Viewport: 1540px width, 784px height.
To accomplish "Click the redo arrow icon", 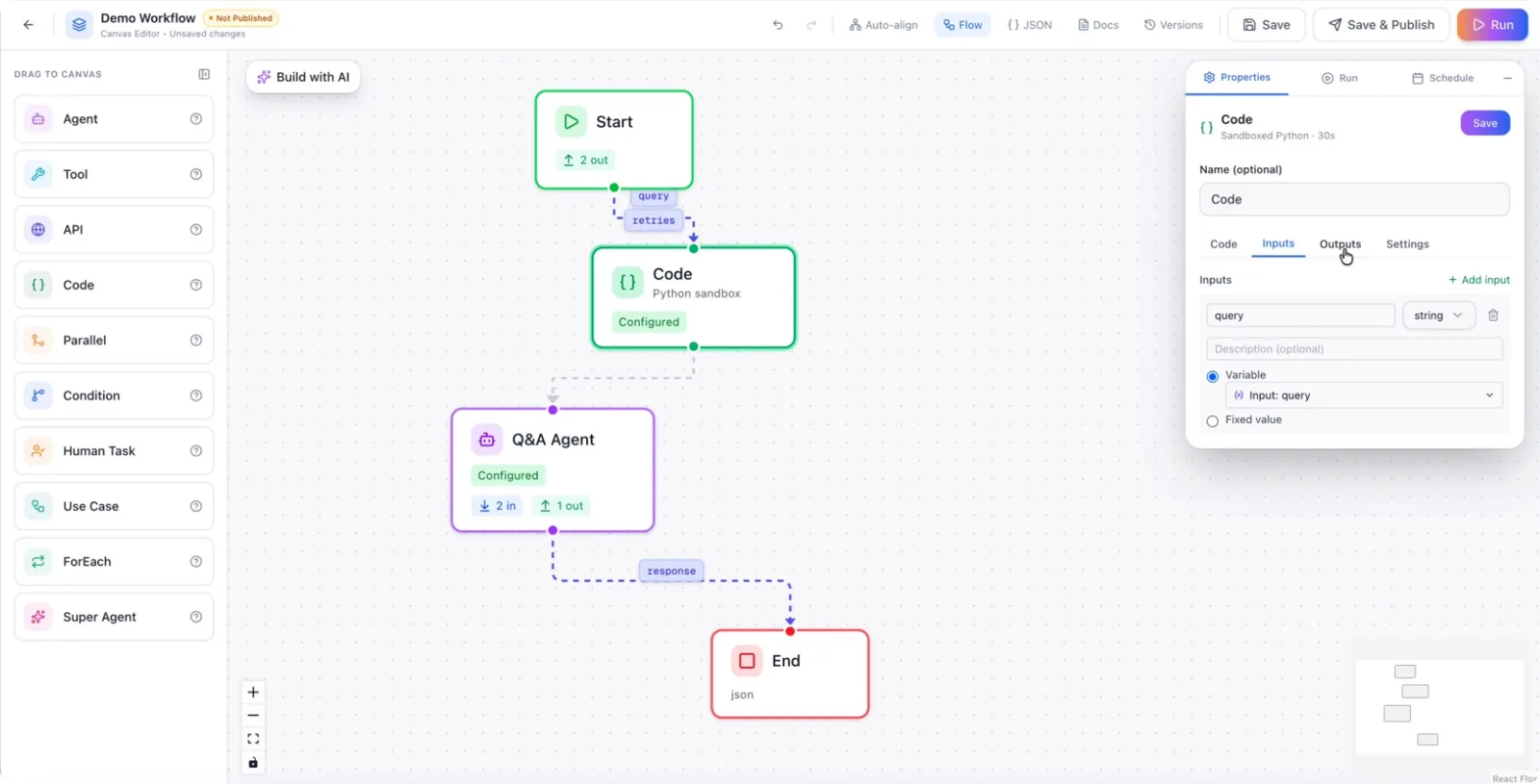I will tap(811, 25).
